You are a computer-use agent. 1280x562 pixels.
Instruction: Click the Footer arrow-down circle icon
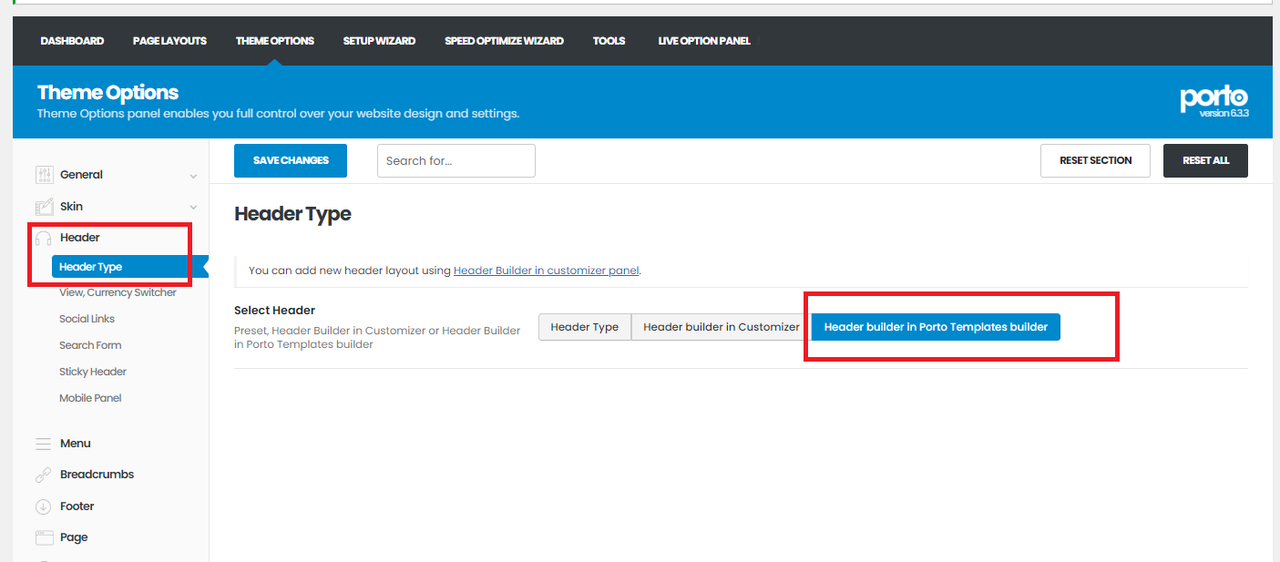point(44,507)
